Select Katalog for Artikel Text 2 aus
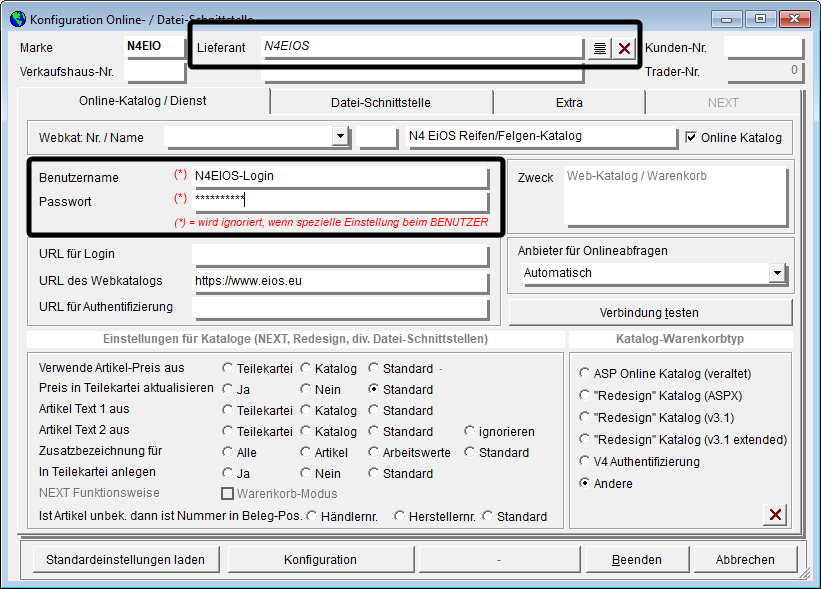 tap(306, 431)
